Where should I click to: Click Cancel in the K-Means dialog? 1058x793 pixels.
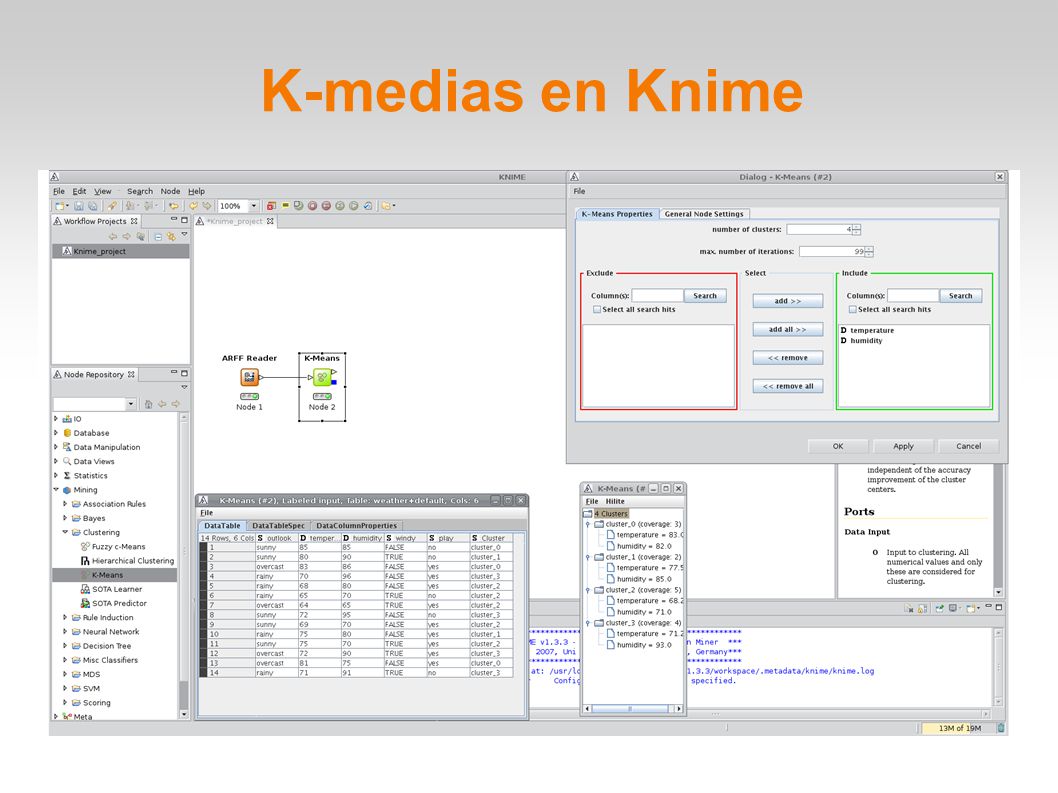pos(969,446)
